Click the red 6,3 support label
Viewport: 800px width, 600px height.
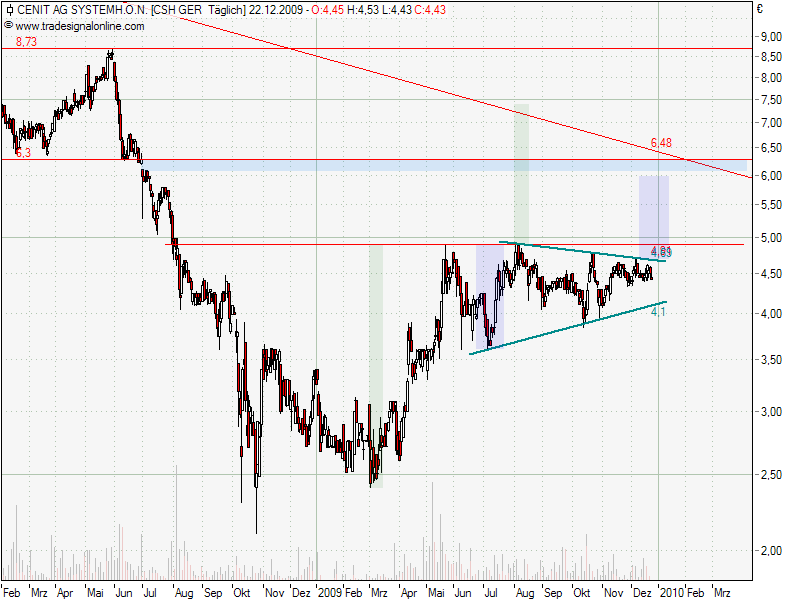pos(23,153)
